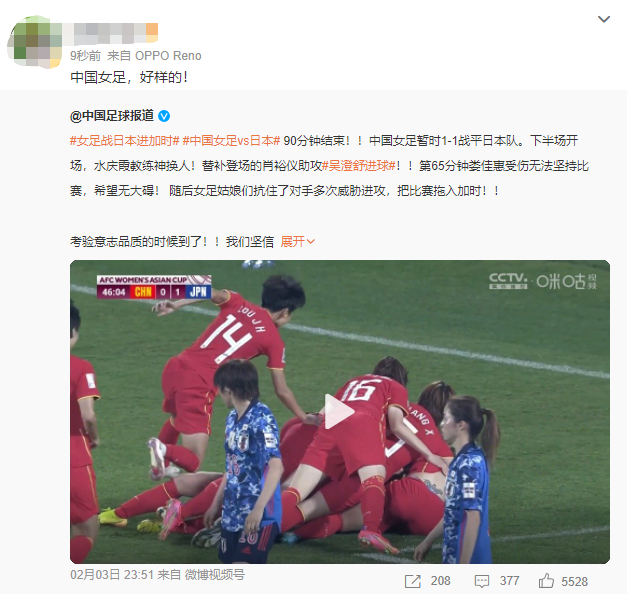The image size is (627, 594).
Task: Play the video with center play button
Action: pos(338,412)
